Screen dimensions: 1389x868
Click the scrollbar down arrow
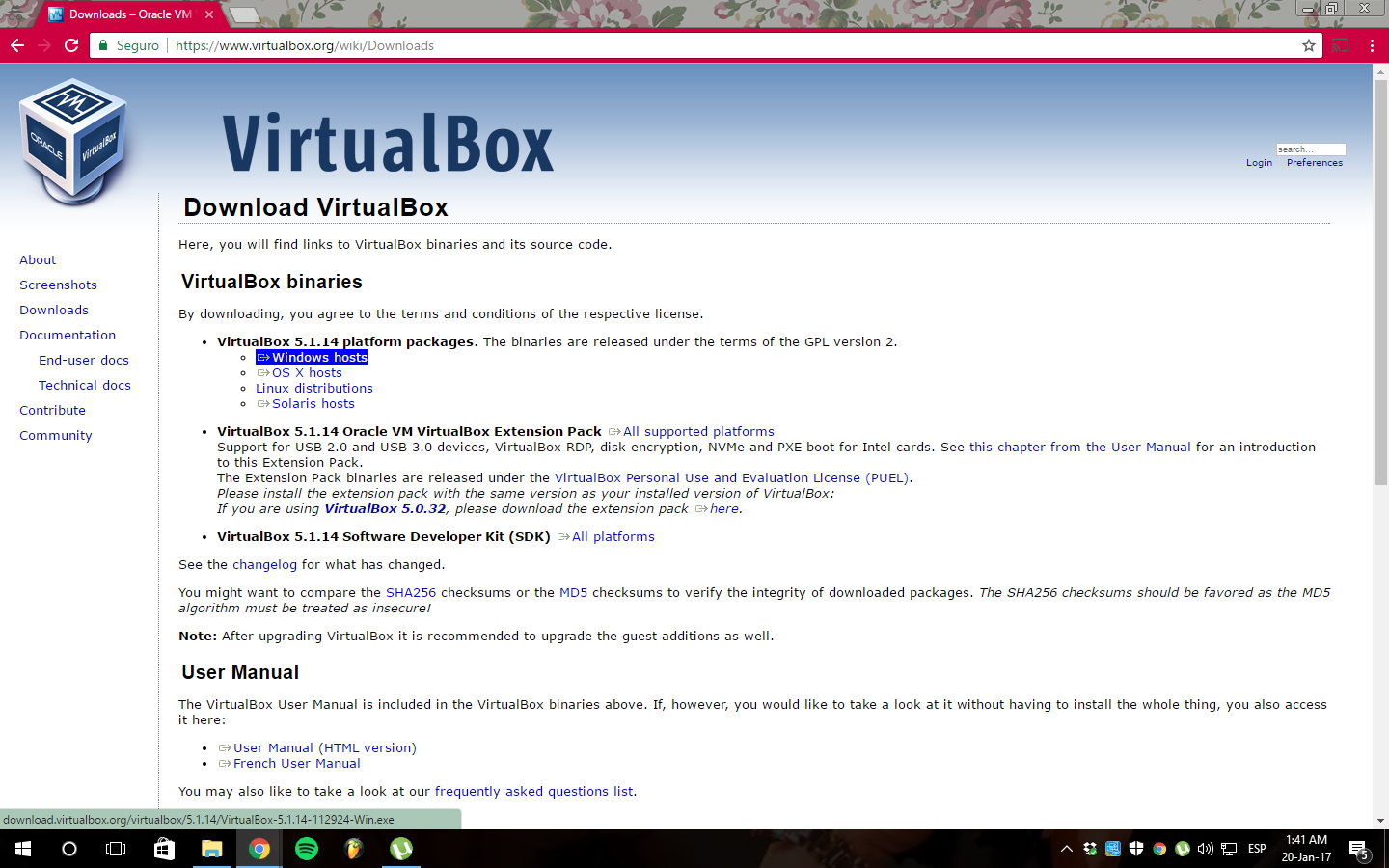click(x=1380, y=821)
